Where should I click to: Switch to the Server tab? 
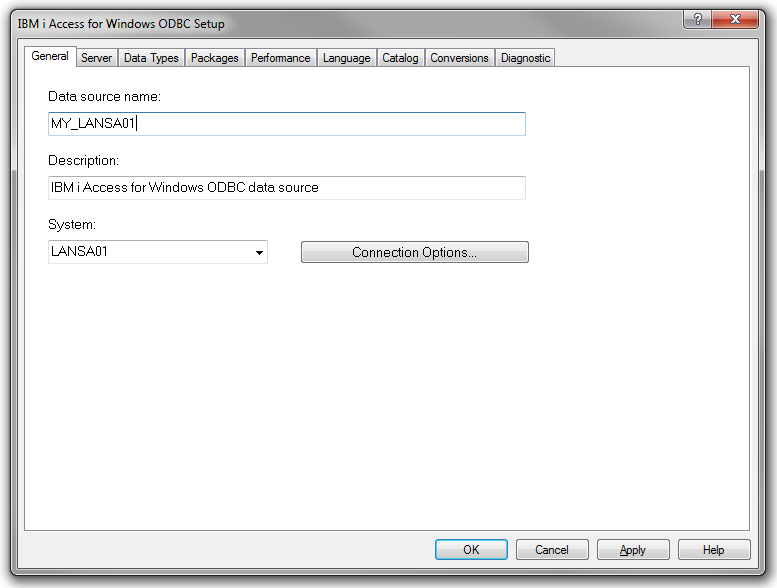(96, 58)
